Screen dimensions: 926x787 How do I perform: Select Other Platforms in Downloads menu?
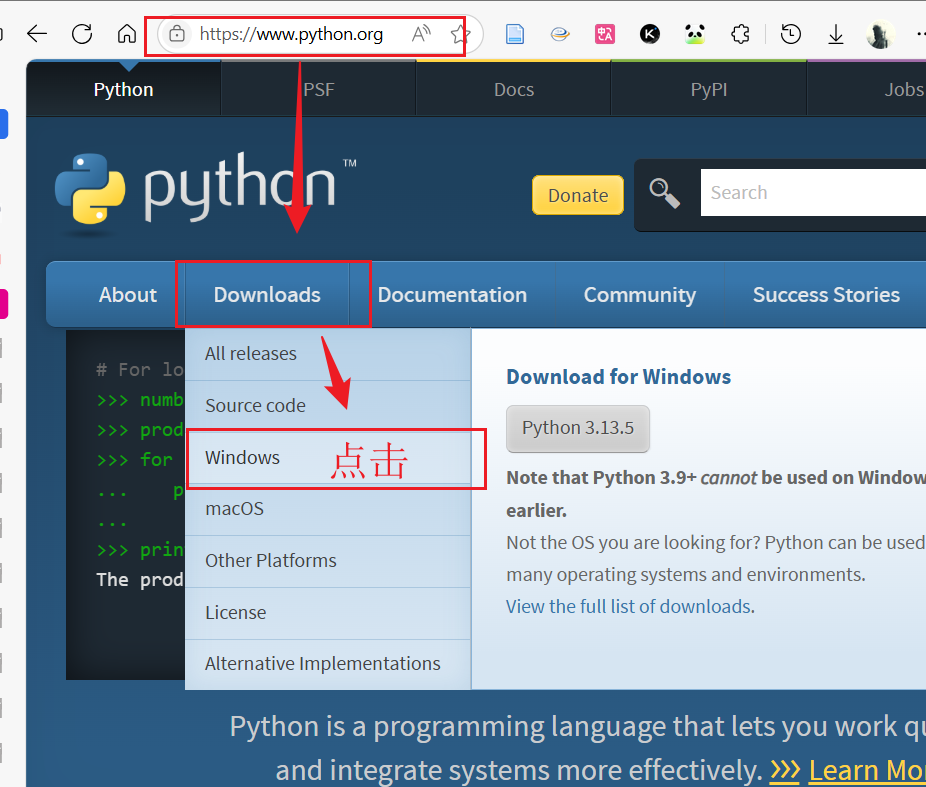pyautogui.click(x=328, y=561)
